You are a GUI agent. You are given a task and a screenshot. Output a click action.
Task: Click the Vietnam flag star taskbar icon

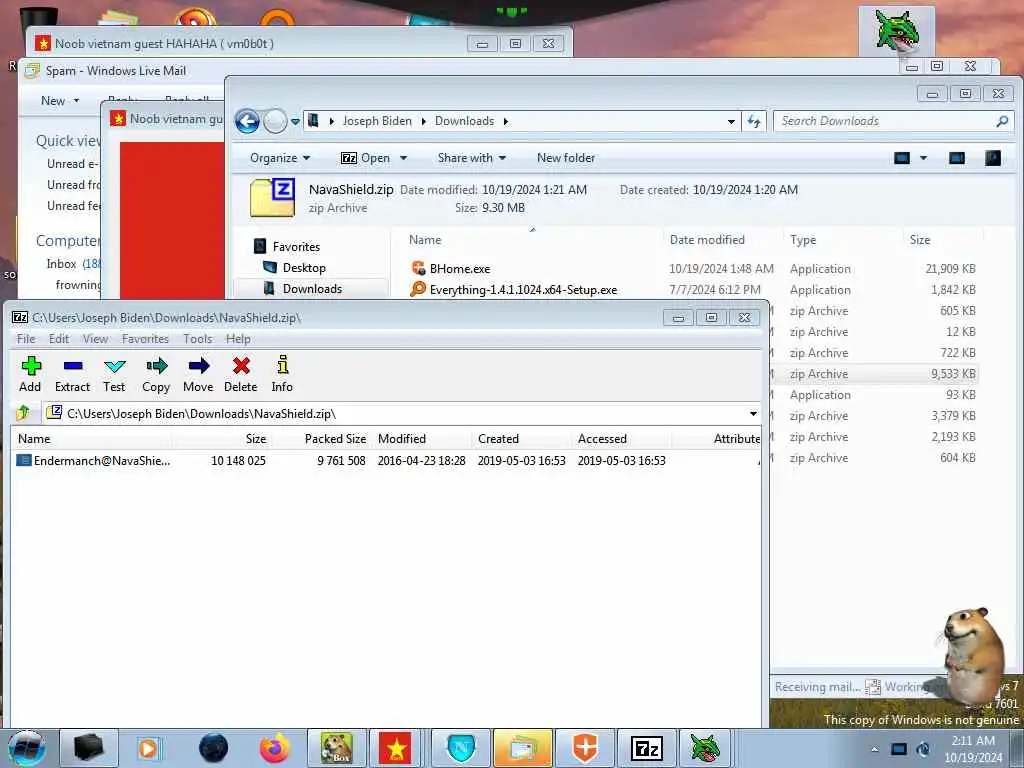pyautogui.click(x=396, y=748)
